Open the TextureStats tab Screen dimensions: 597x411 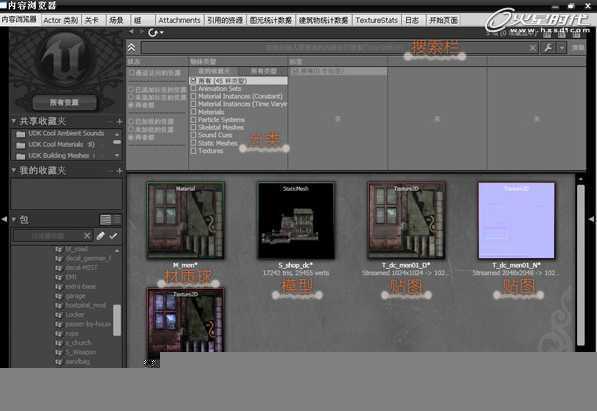pos(376,20)
